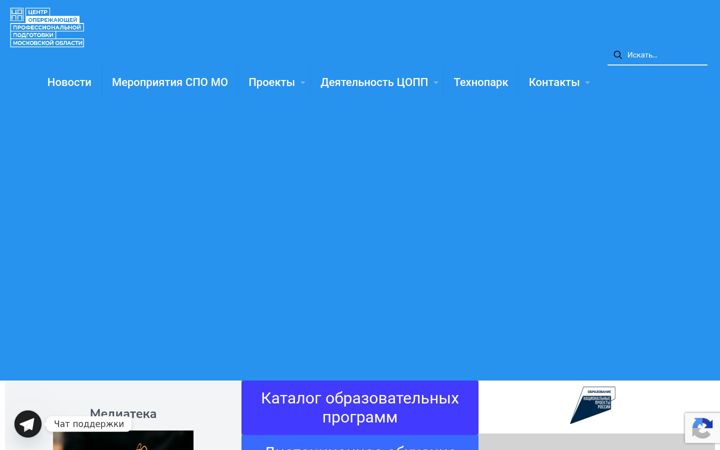Open the Новости menu item
This screenshot has height=450, width=720.
[69, 83]
